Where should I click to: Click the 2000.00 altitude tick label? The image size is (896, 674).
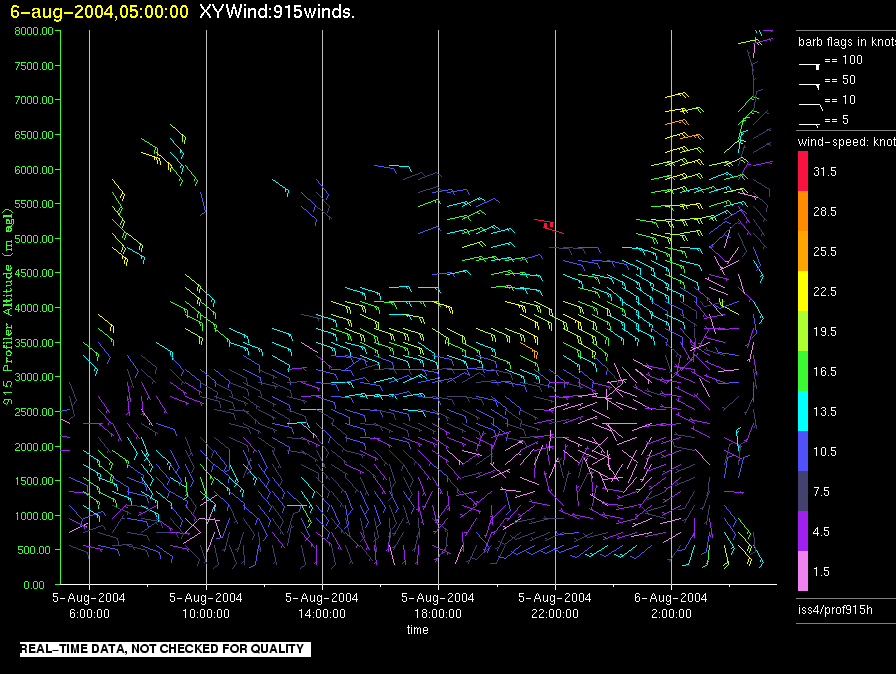34,447
